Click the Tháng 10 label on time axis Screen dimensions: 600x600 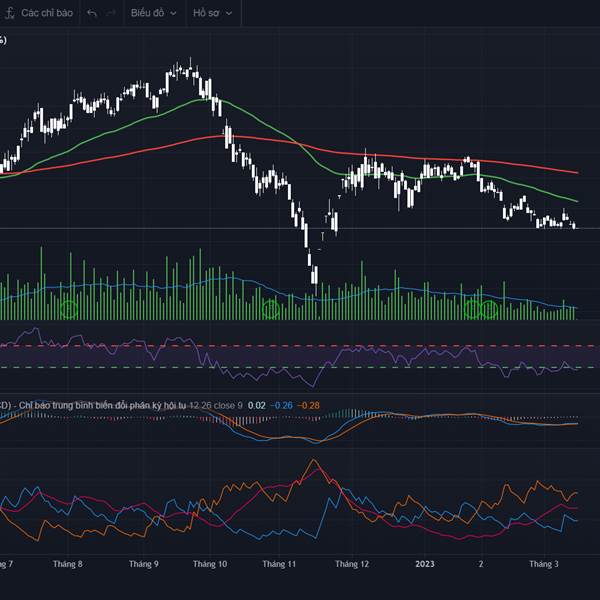[211, 564]
